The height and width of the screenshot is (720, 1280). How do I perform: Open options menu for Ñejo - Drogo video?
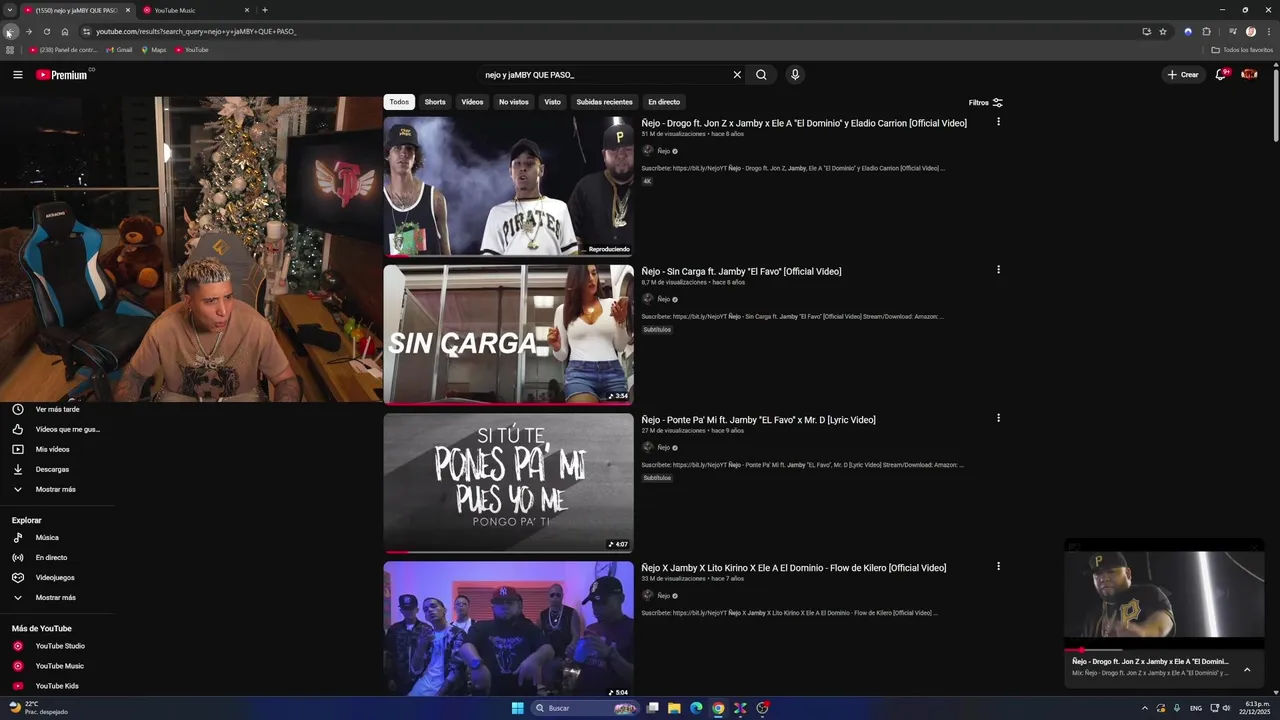click(x=998, y=122)
